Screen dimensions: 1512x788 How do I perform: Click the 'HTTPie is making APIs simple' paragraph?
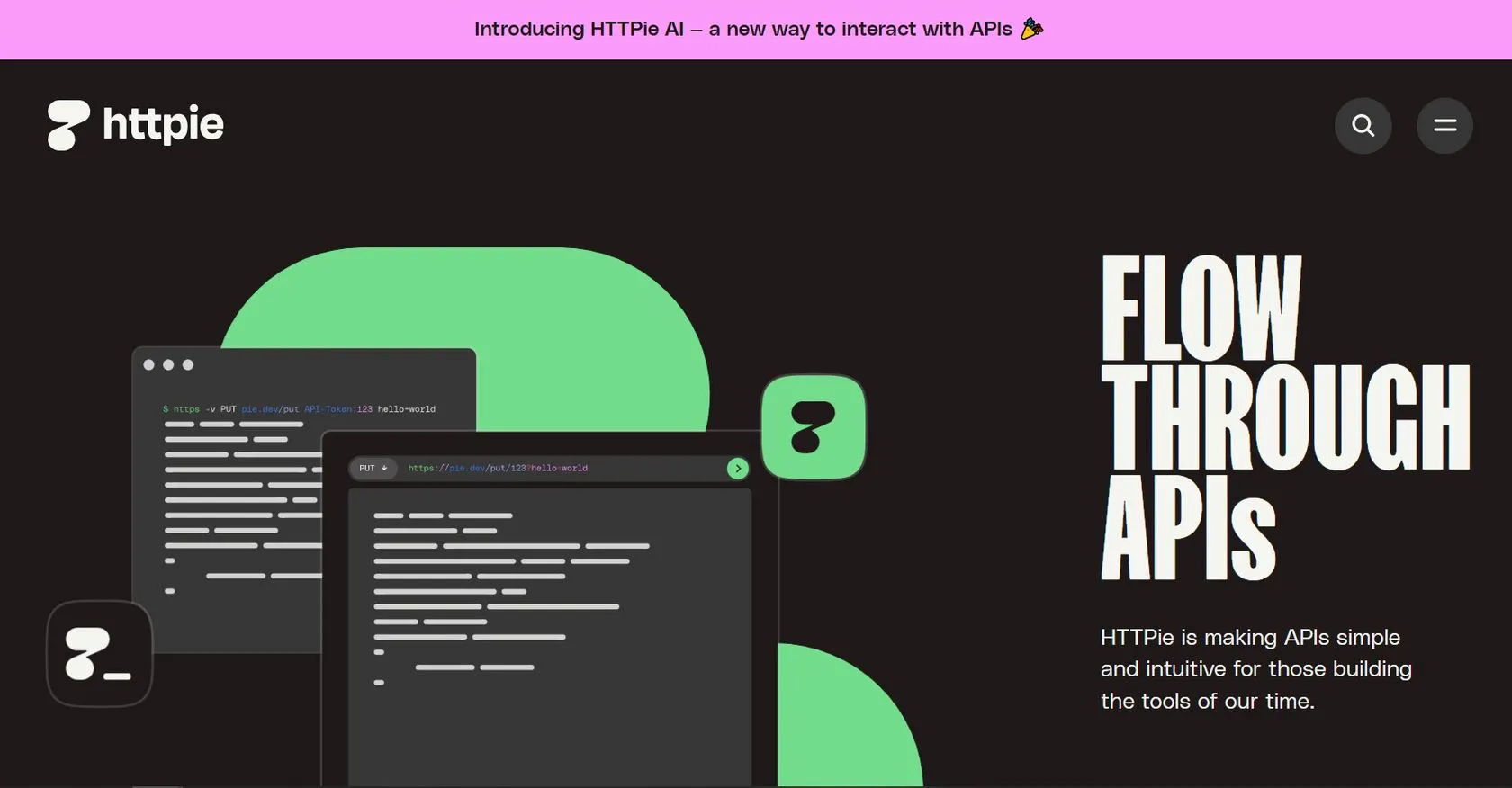pyautogui.click(x=1256, y=669)
